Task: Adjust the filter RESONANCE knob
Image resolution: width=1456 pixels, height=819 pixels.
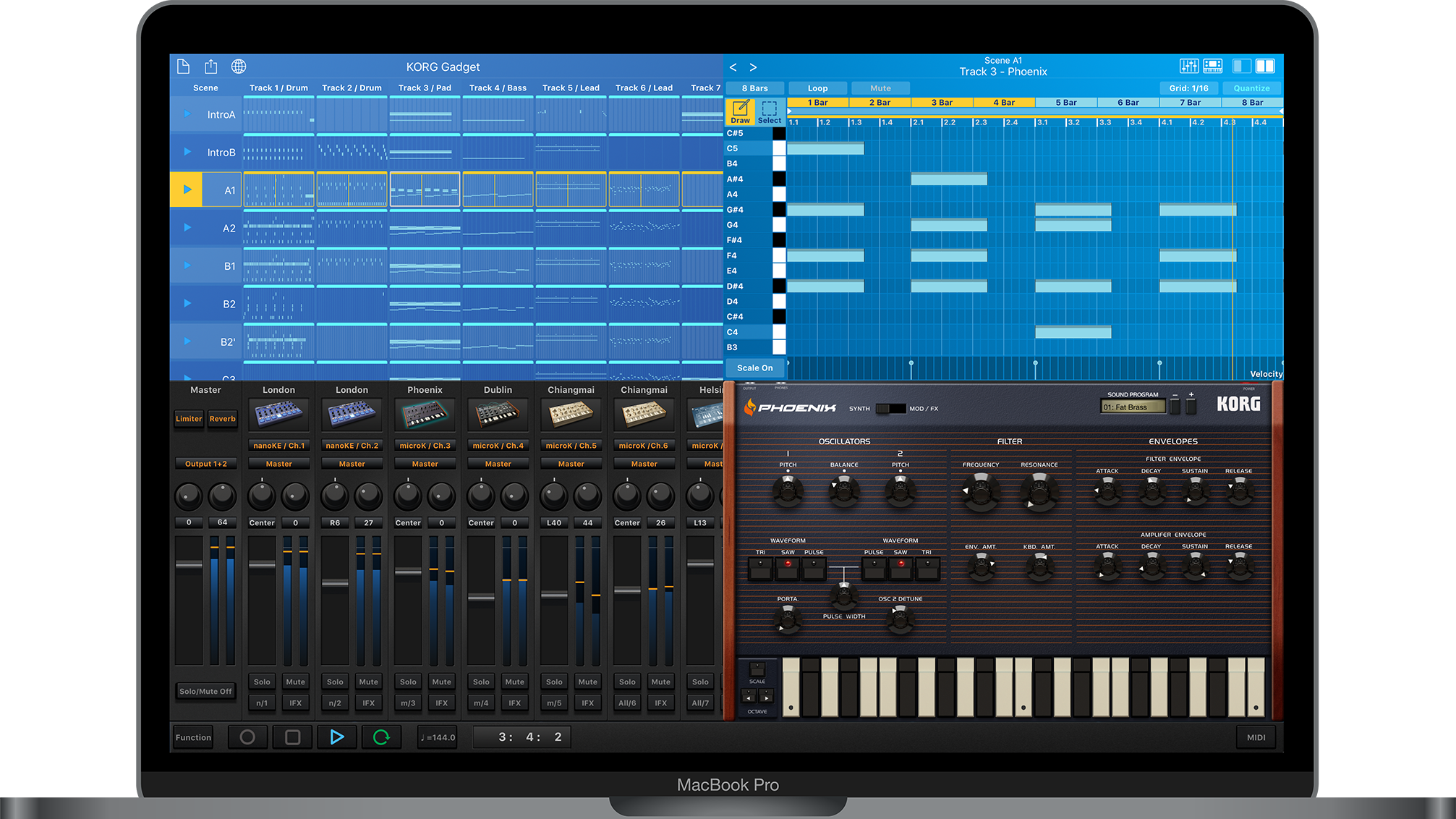Action: [1039, 491]
